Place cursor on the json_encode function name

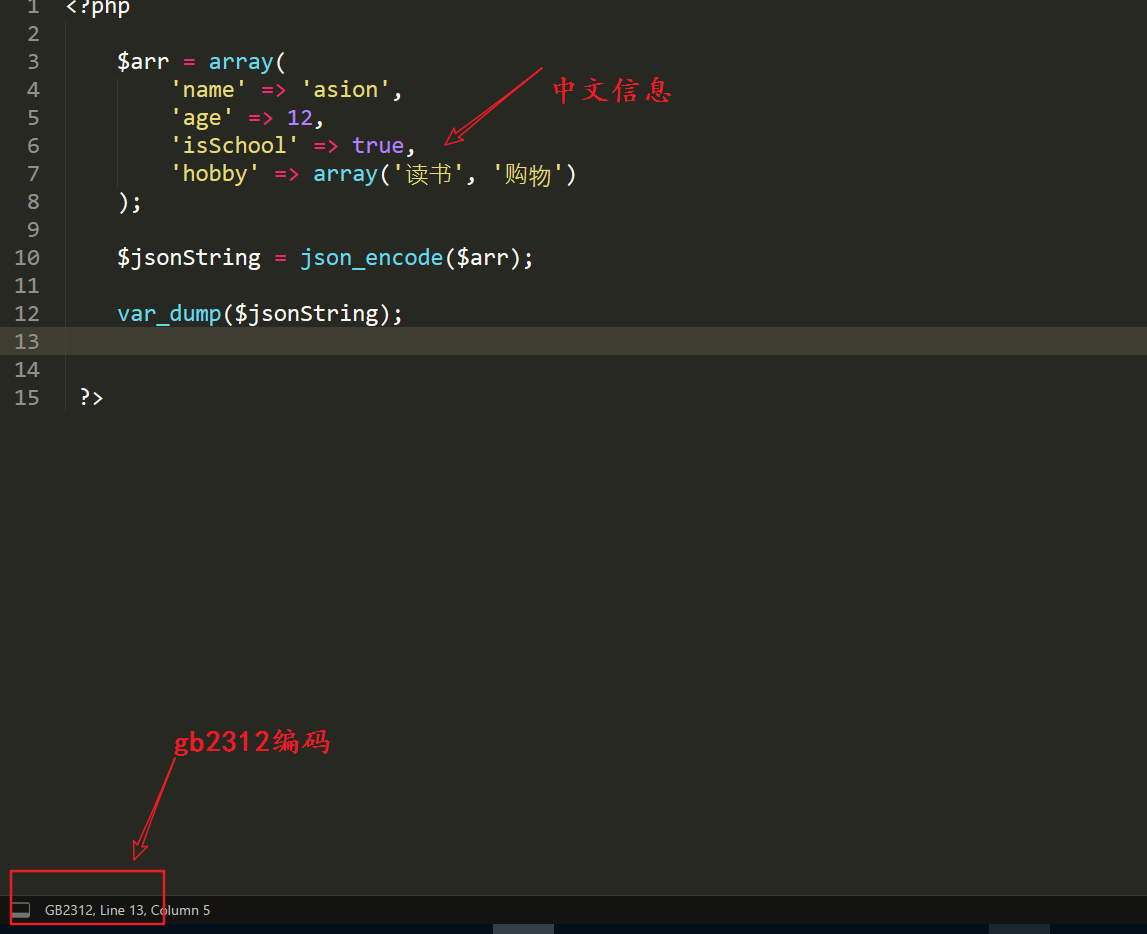371,257
